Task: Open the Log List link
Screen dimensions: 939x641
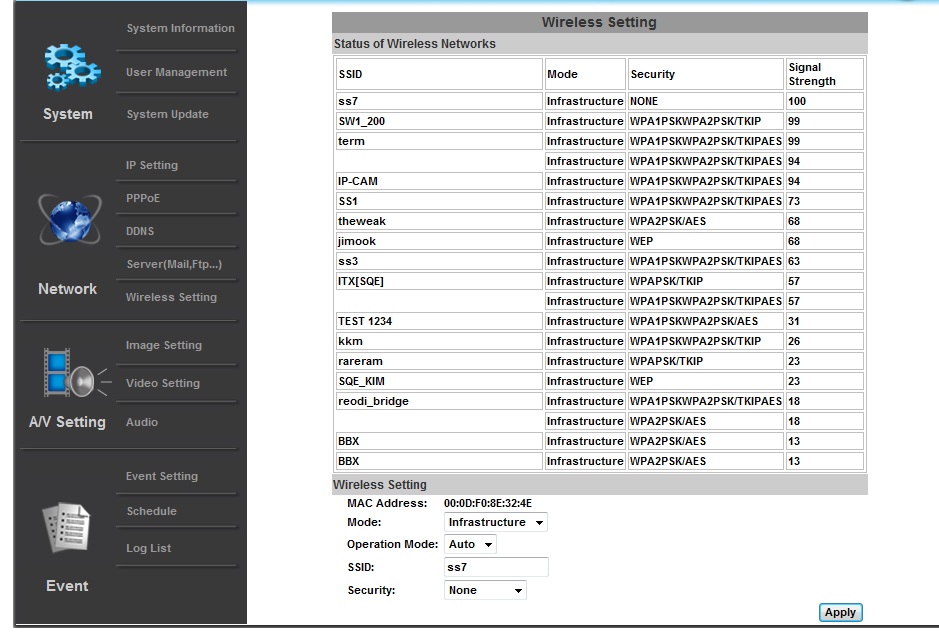Action: tap(149, 548)
